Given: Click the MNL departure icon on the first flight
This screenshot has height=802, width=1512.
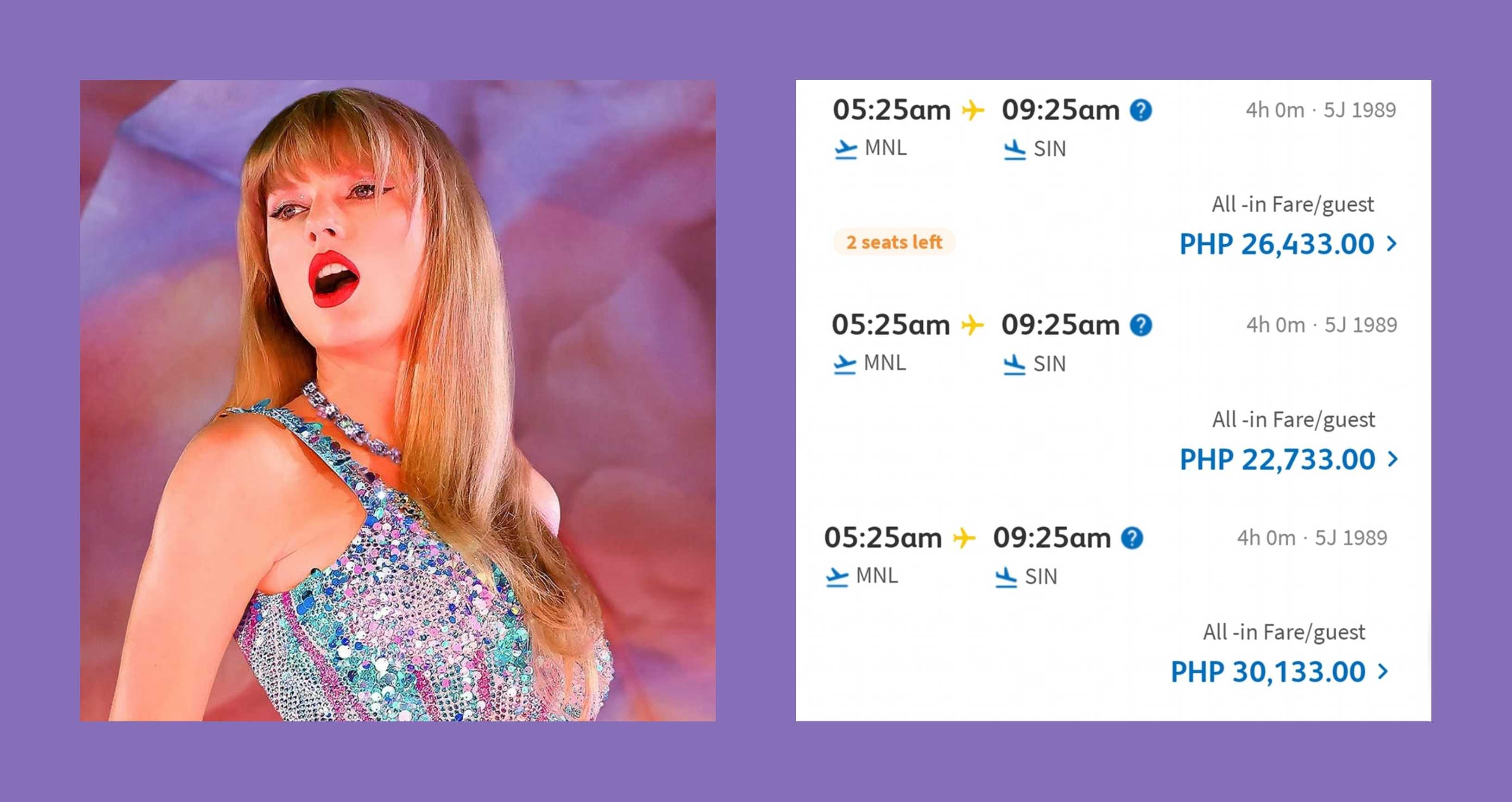Looking at the screenshot, I should pyautogui.click(x=846, y=149).
